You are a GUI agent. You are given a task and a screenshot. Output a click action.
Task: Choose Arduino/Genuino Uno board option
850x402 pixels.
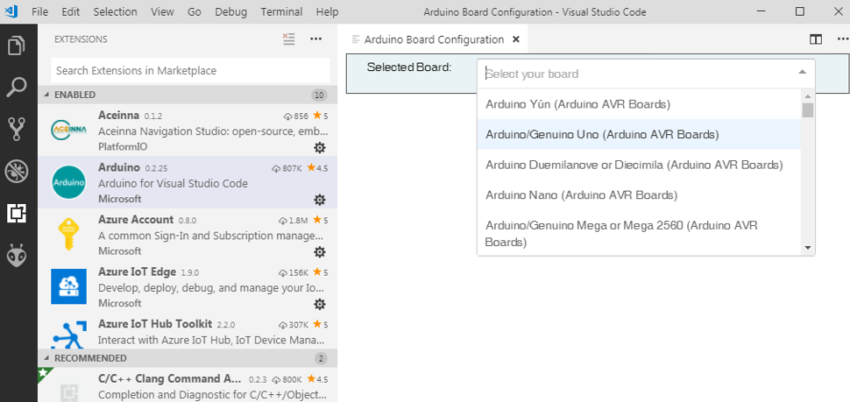(602, 134)
